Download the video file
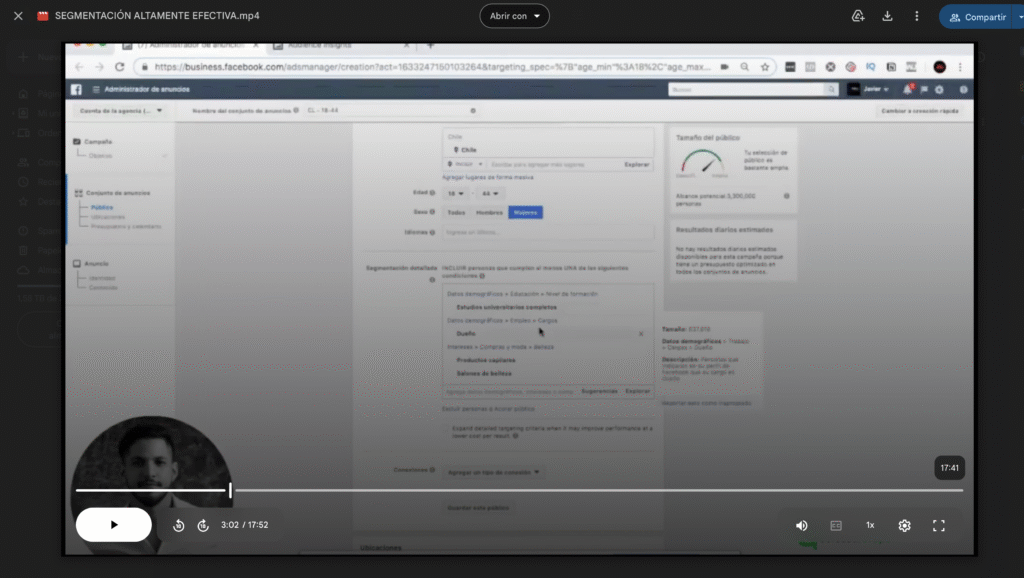Viewport: 1024px width, 578px height. [x=887, y=16]
